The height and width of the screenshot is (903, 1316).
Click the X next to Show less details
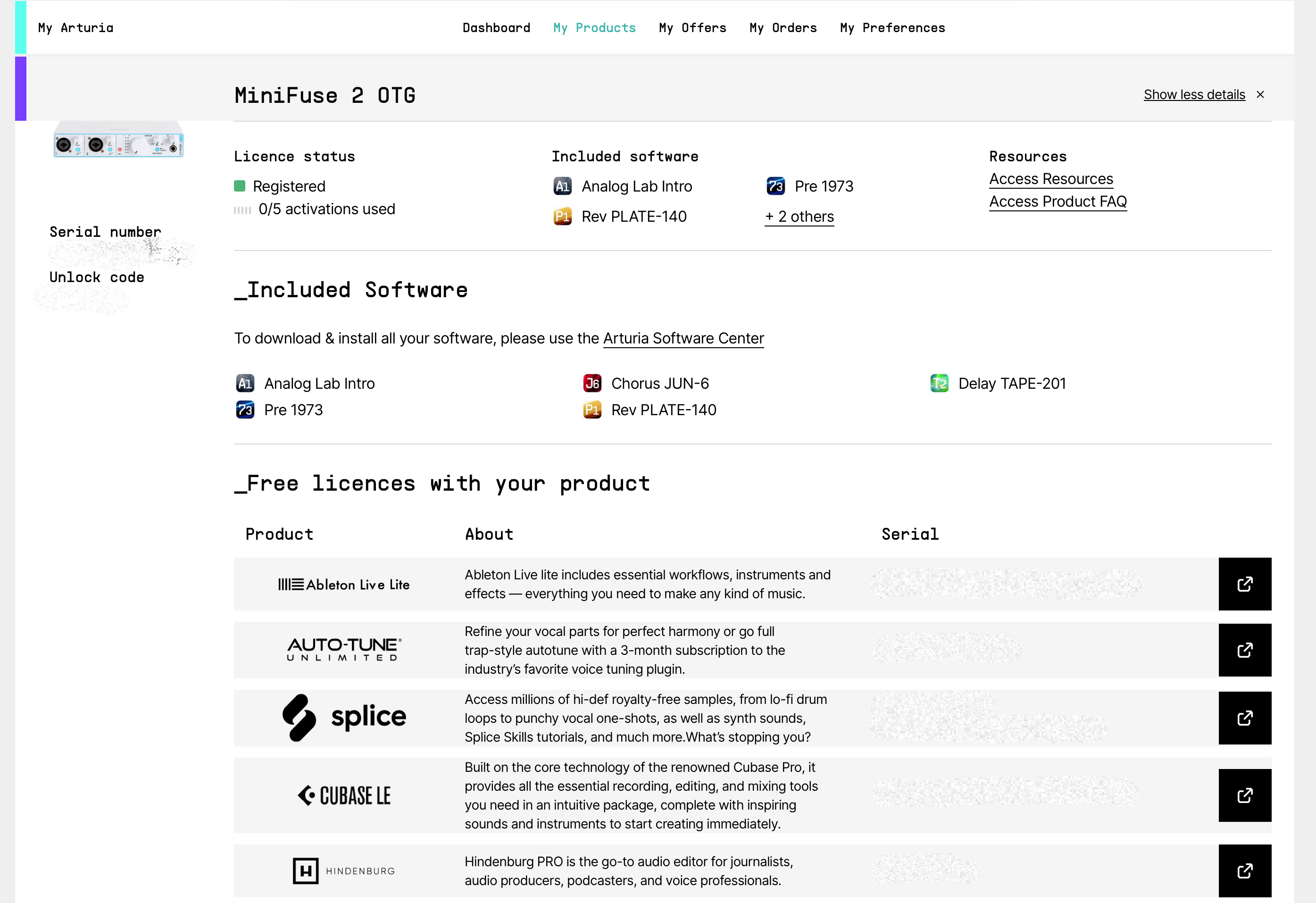pyautogui.click(x=1260, y=95)
